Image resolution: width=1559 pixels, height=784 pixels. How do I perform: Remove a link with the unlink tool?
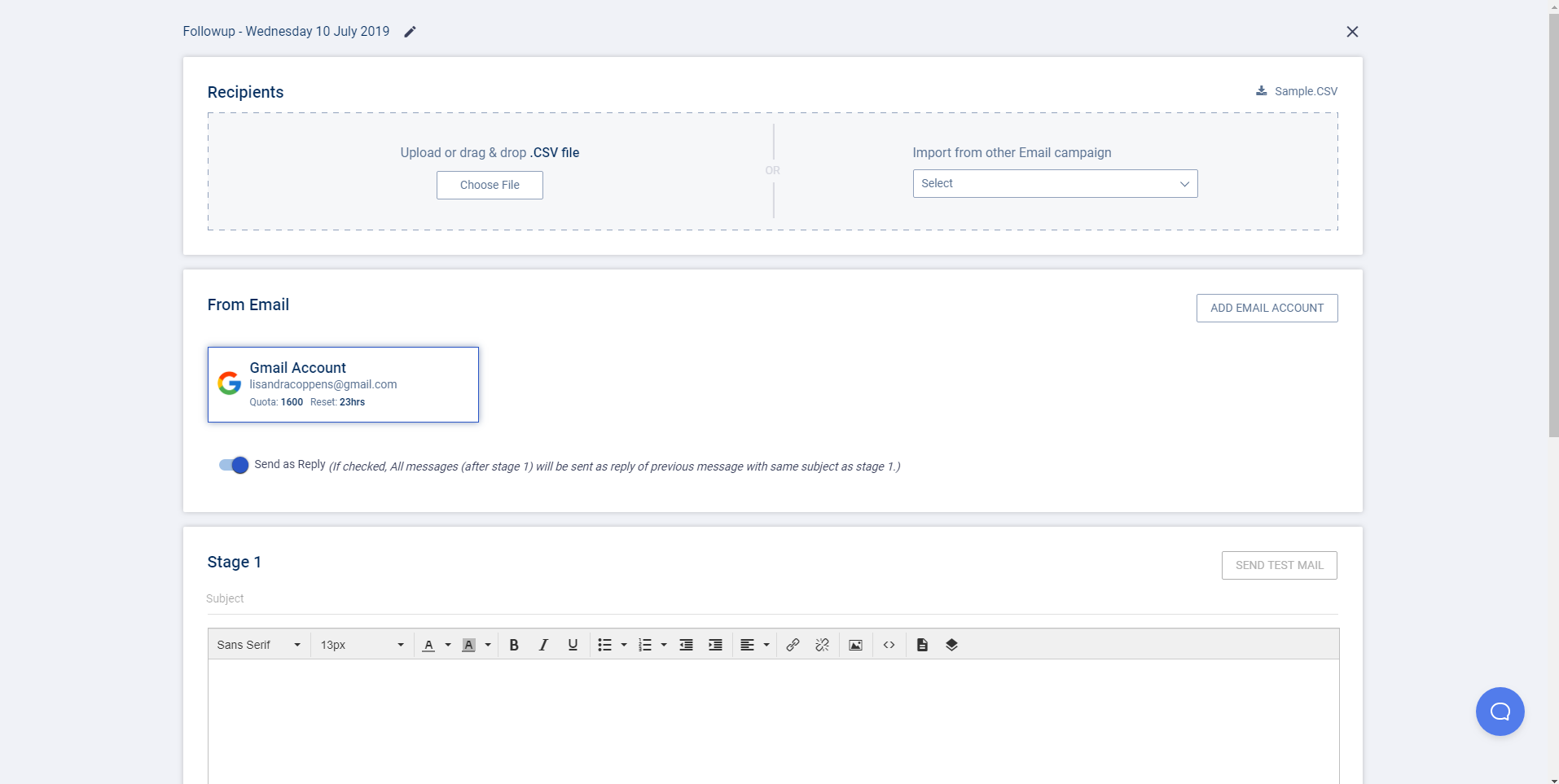tap(822, 645)
